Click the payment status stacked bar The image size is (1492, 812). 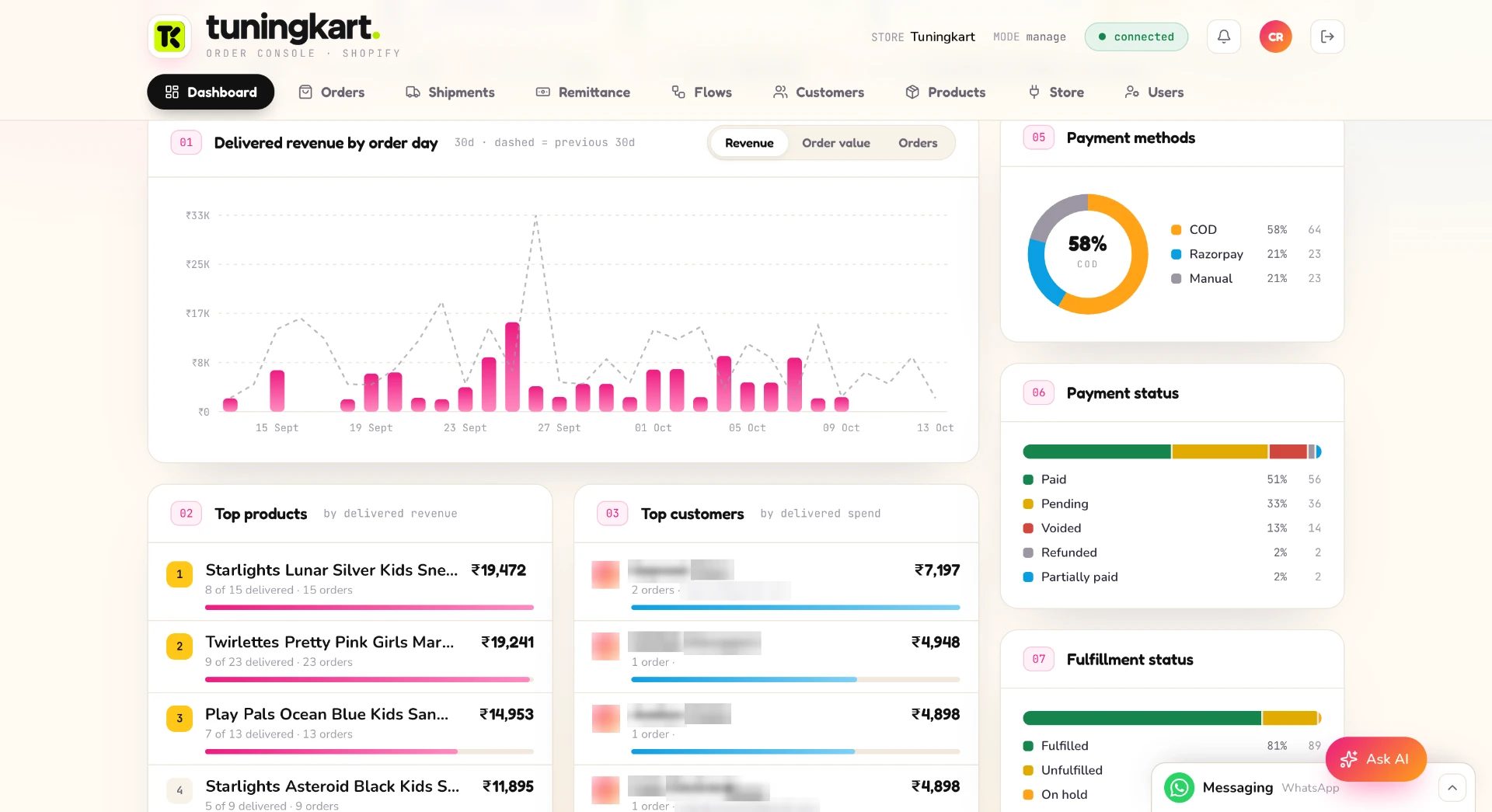pyautogui.click(x=1172, y=451)
